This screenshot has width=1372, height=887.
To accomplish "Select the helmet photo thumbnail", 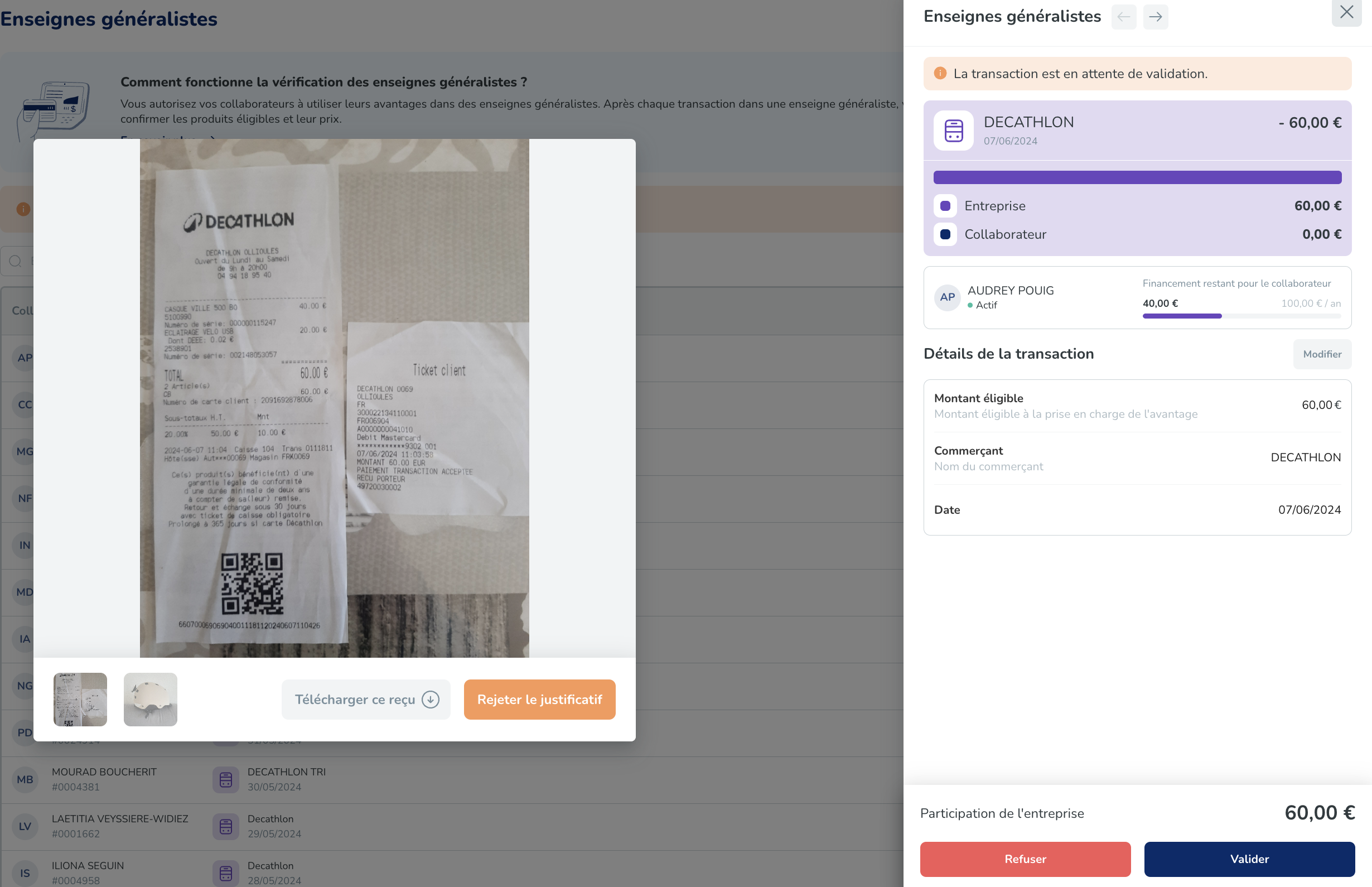I will pyautogui.click(x=150, y=699).
